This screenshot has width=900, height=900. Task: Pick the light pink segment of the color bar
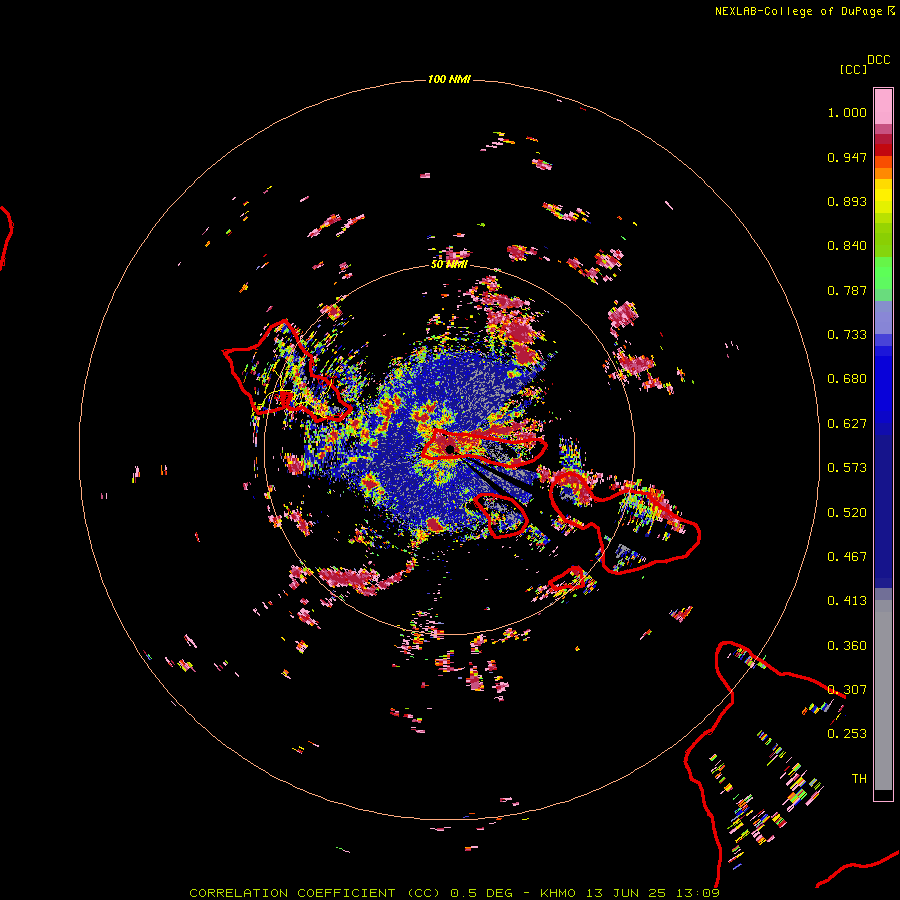coord(883,106)
